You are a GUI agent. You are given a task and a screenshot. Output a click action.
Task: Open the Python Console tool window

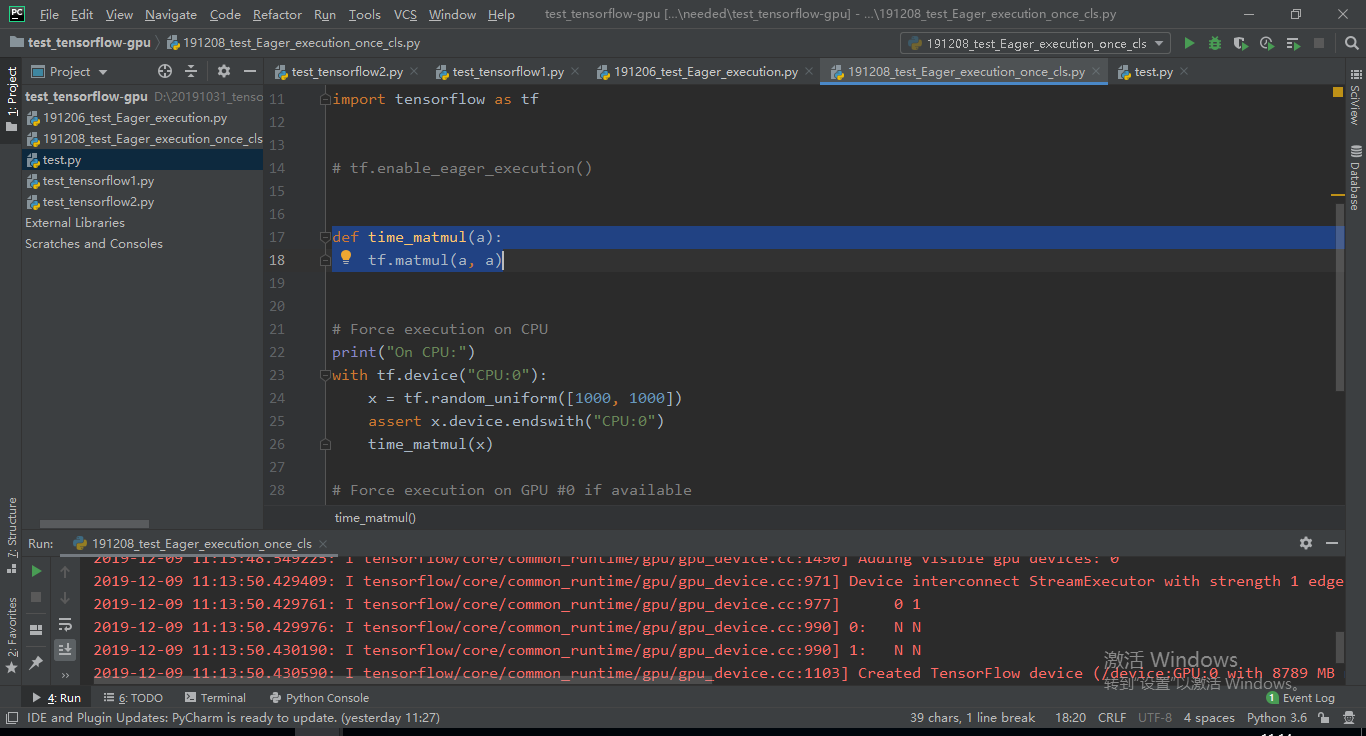click(319, 698)
